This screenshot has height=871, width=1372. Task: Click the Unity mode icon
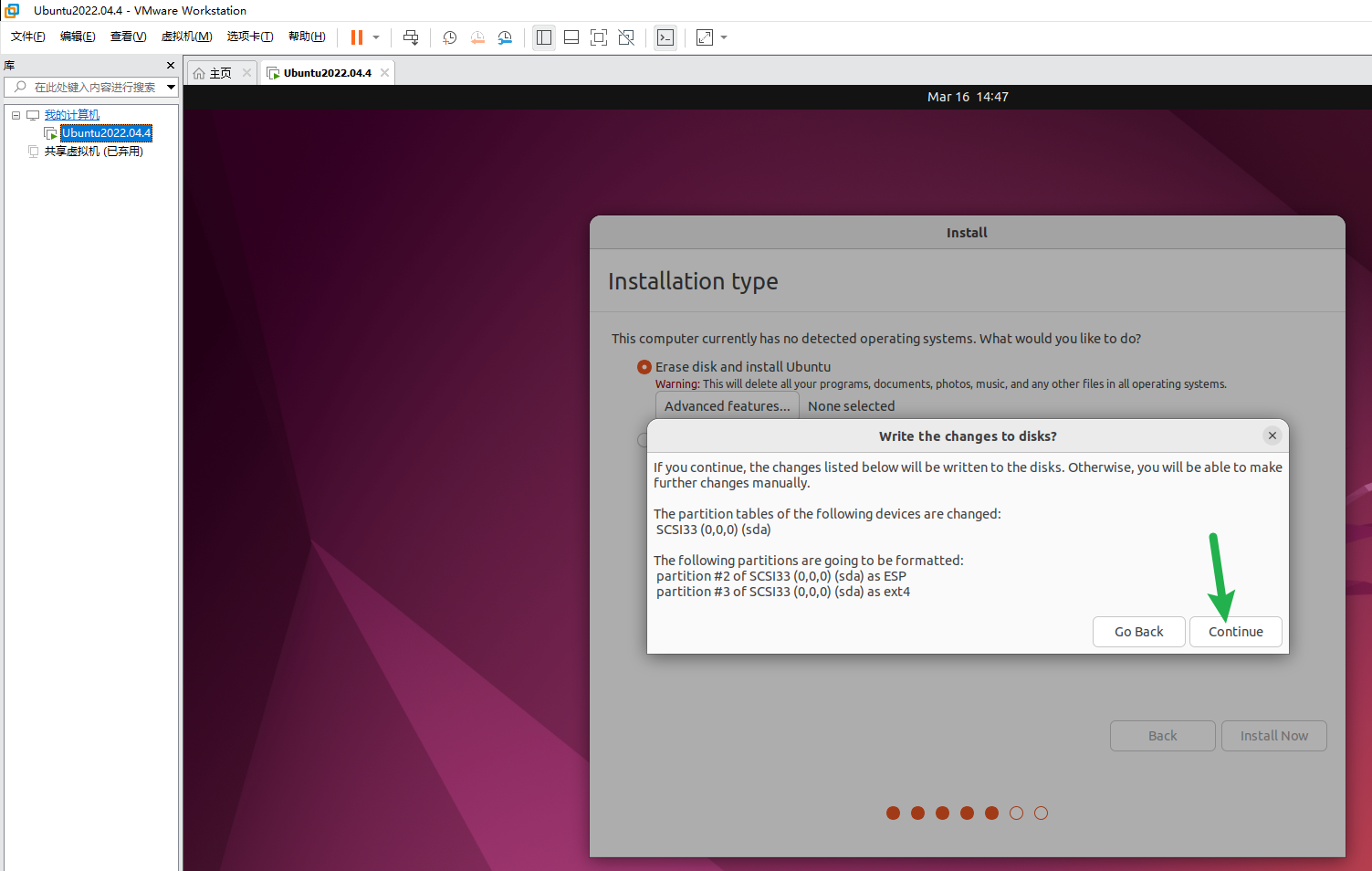click(626, 37)
